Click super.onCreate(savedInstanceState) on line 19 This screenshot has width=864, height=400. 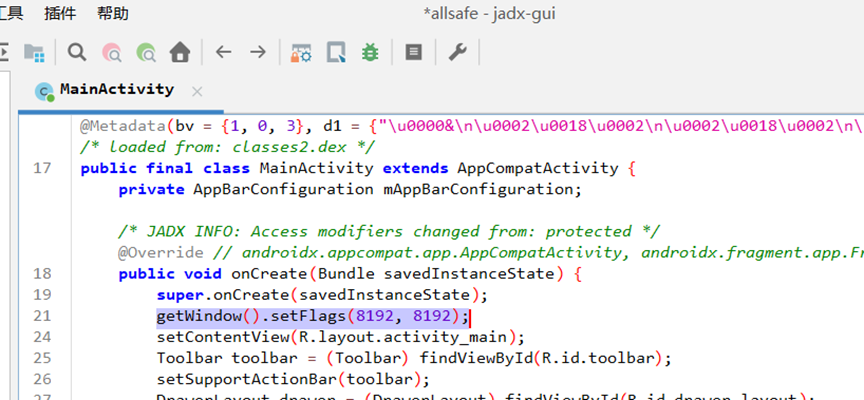coord(322,295)
